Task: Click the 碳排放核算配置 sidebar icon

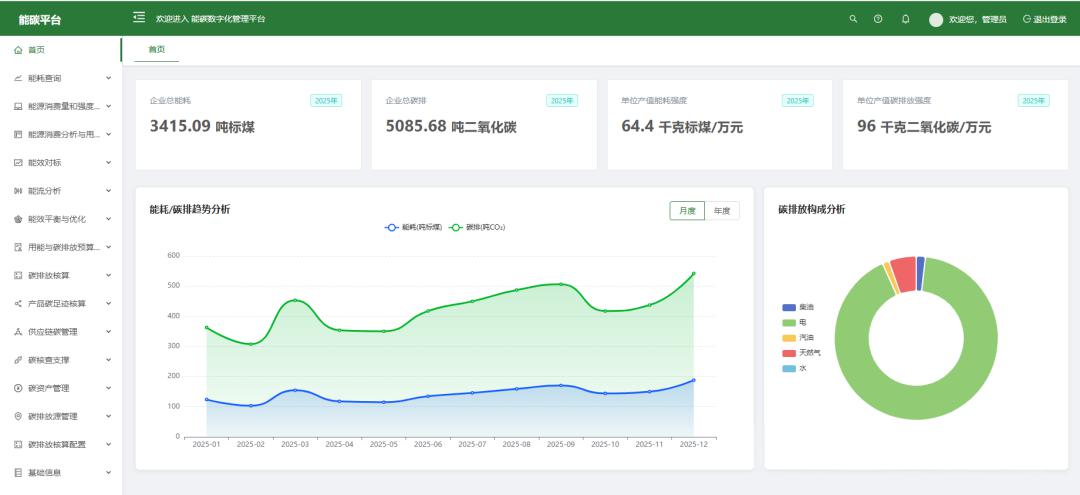Action: (x=18, y=445)
